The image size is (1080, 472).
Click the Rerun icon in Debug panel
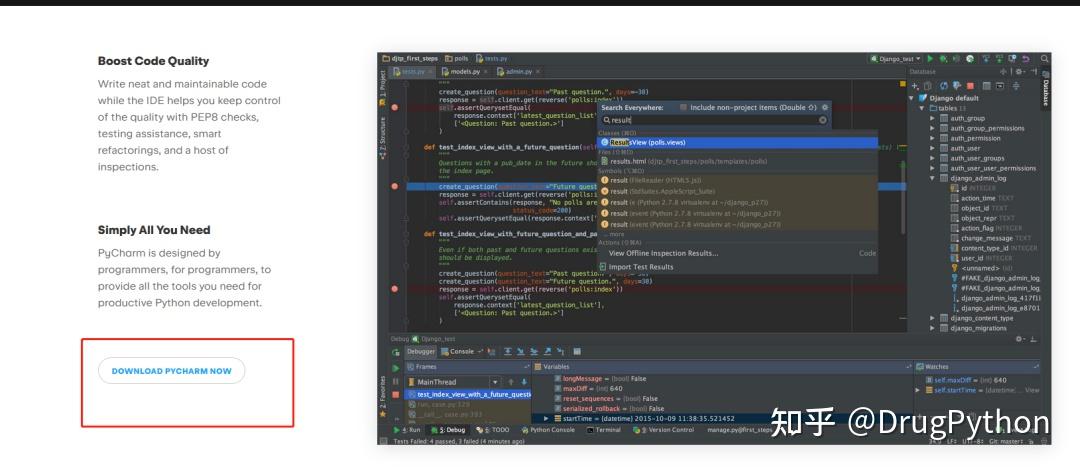tap(396, 352)
